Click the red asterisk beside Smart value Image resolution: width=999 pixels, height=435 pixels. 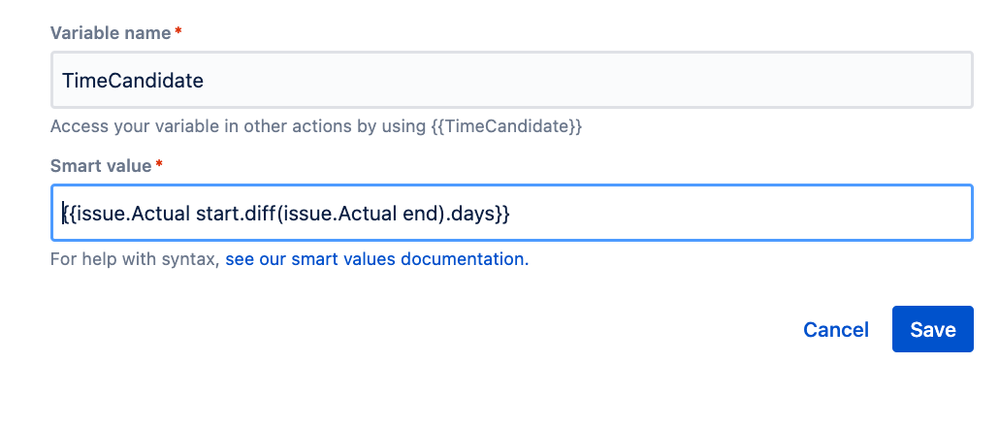point(159,166)
